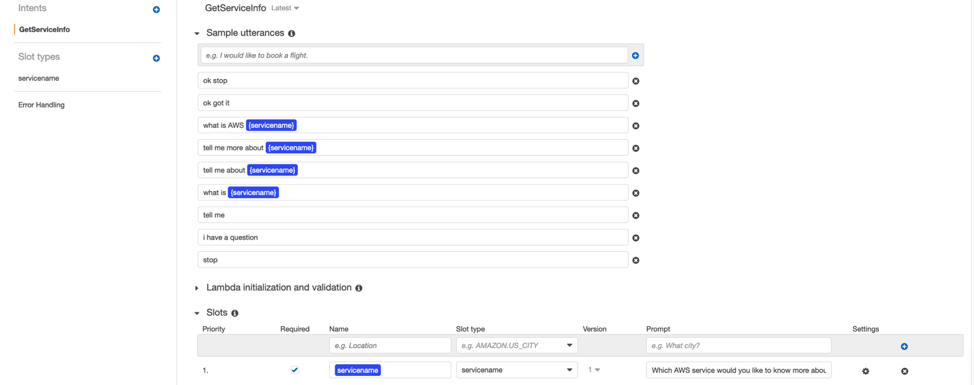Screen dimensions: 974x385
Task: Open servicename slot type dropdown
Action: pos(516,370)
